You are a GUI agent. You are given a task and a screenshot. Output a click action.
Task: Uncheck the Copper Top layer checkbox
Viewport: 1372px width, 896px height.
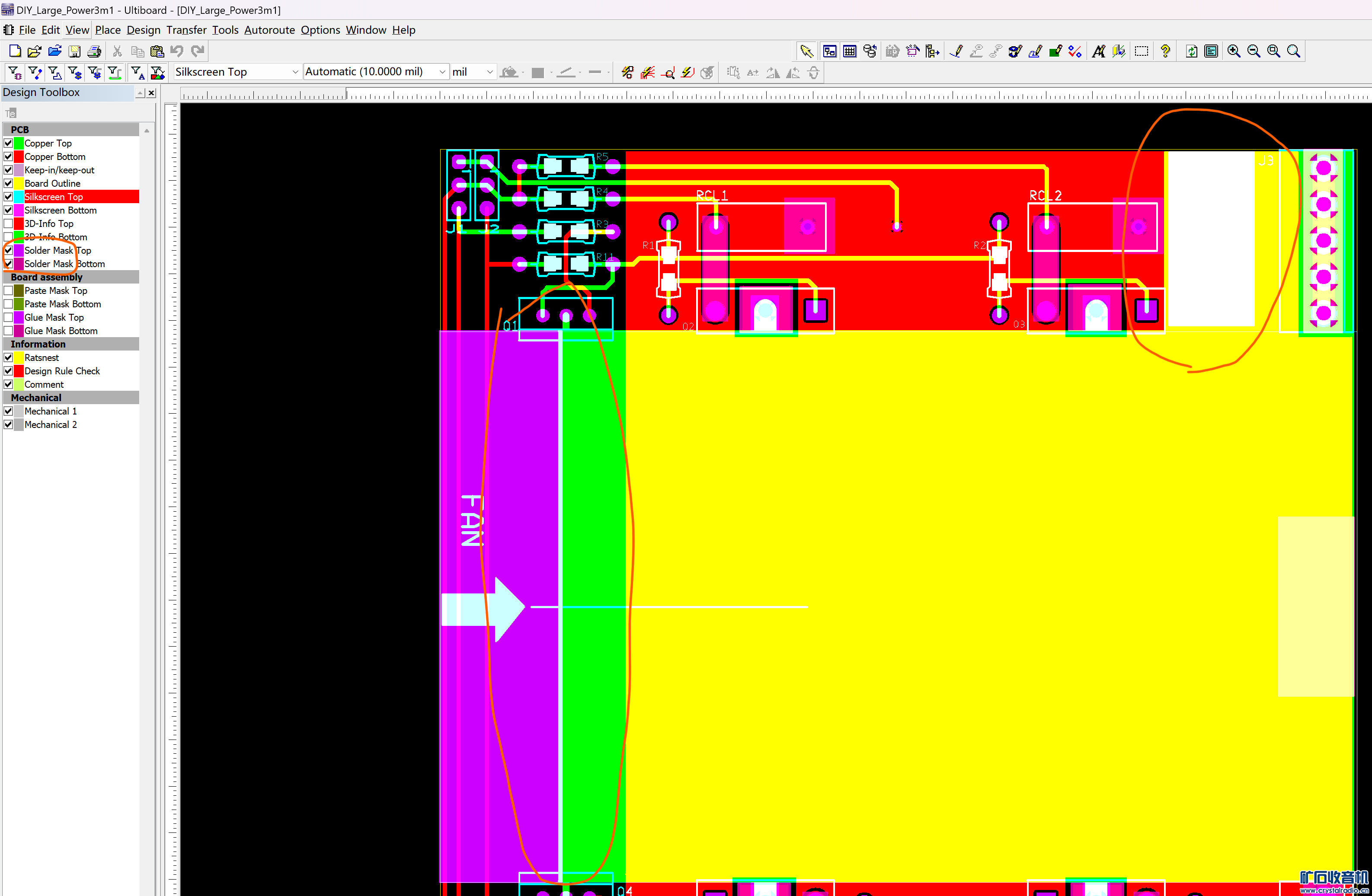9,143
